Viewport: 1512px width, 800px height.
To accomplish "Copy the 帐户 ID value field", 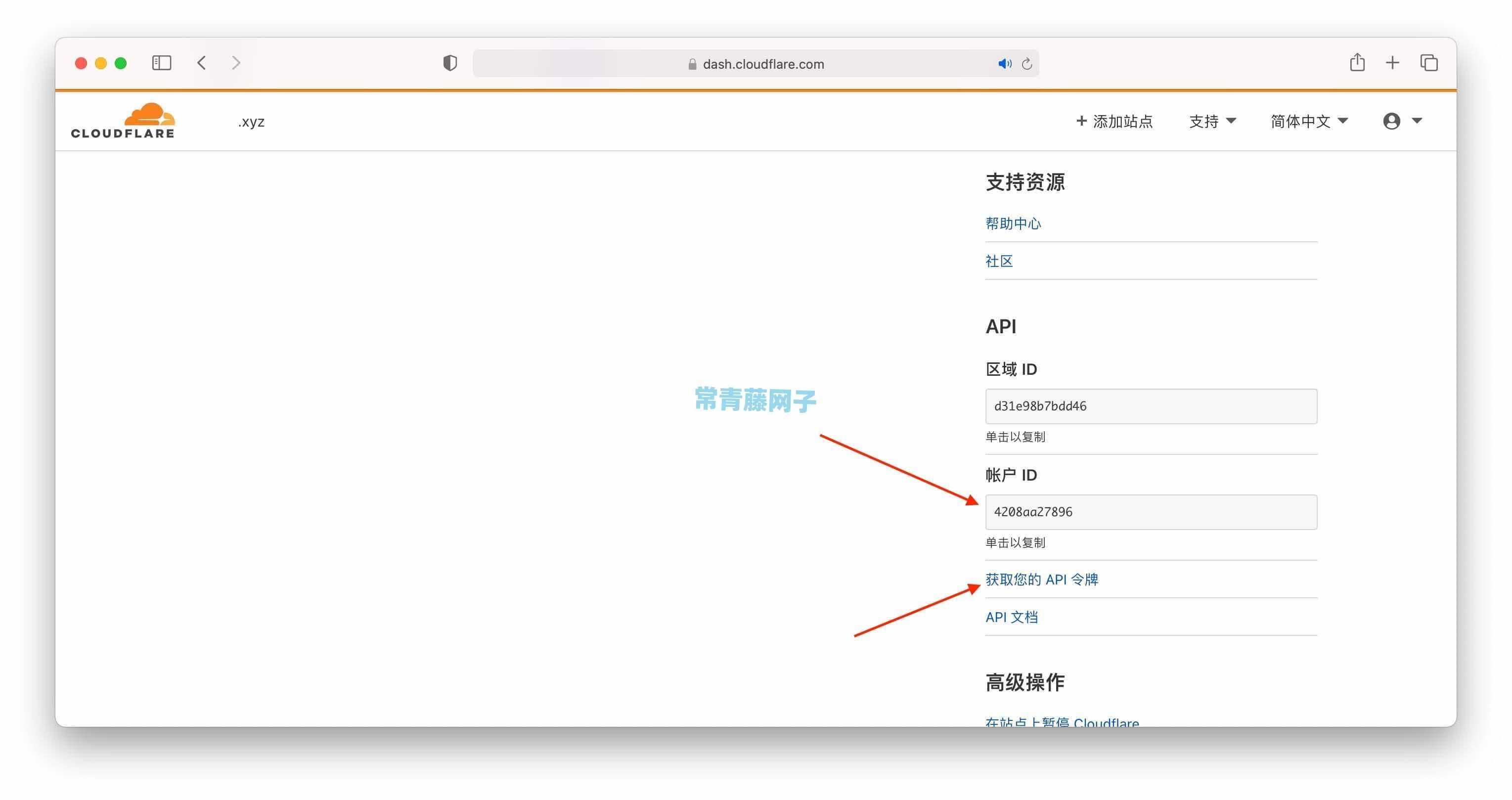I will point(1151,512).
